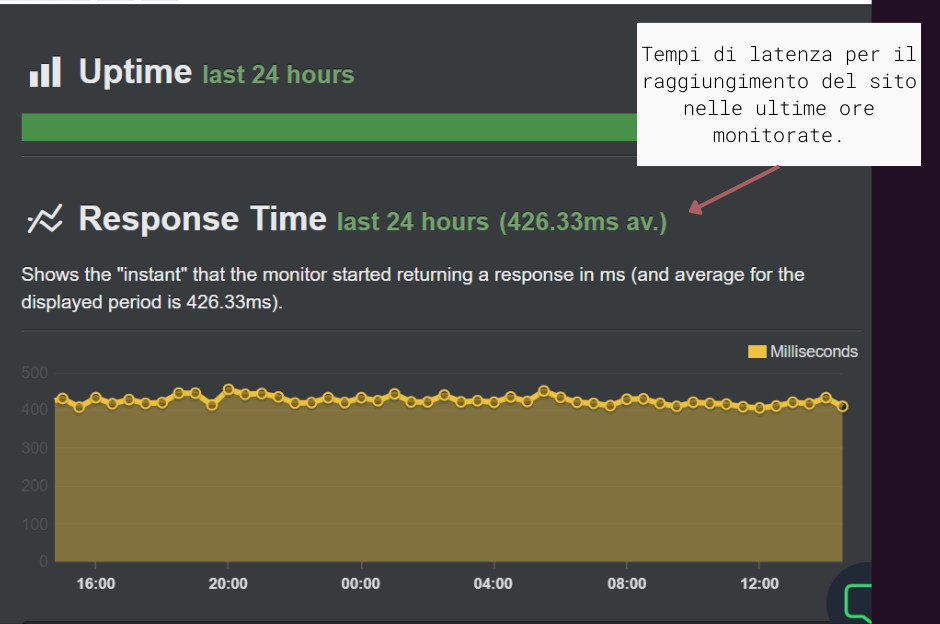Click the white Italian annotation text box
The image size is (940, 624).
[x=778, y=94]
